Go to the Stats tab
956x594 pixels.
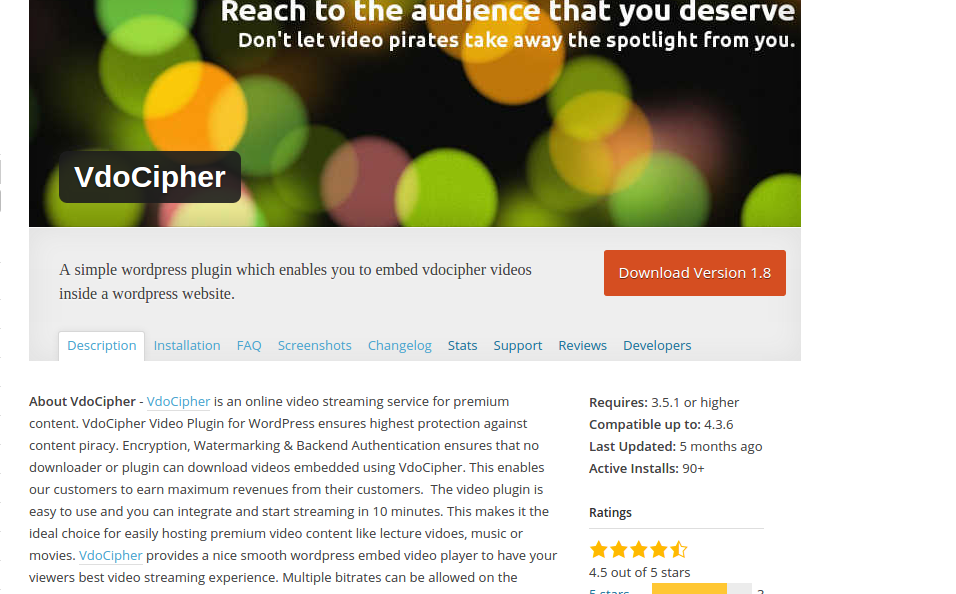tap(462, 345)
